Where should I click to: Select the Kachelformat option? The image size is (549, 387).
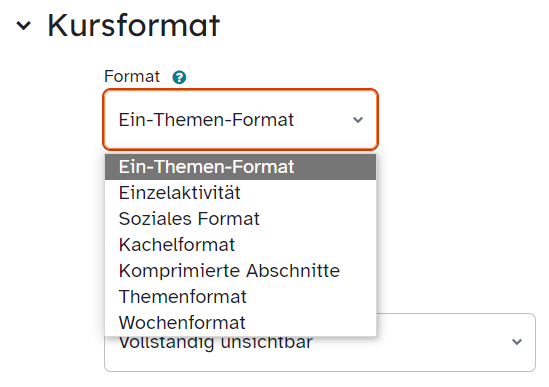pyautogui.click(x=241, y=244)
